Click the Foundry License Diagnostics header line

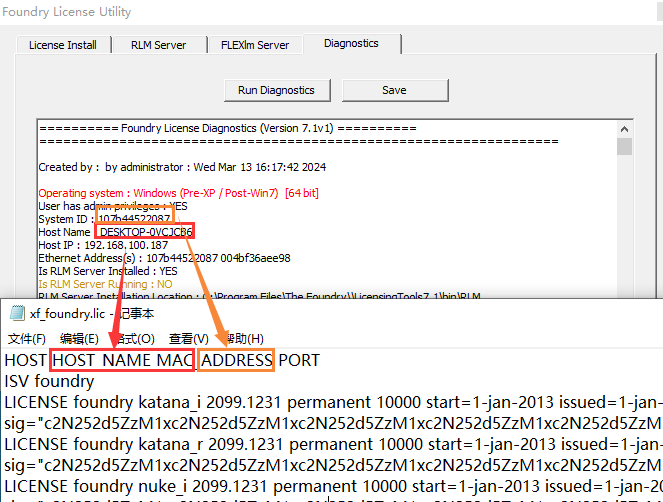point(228,128)
